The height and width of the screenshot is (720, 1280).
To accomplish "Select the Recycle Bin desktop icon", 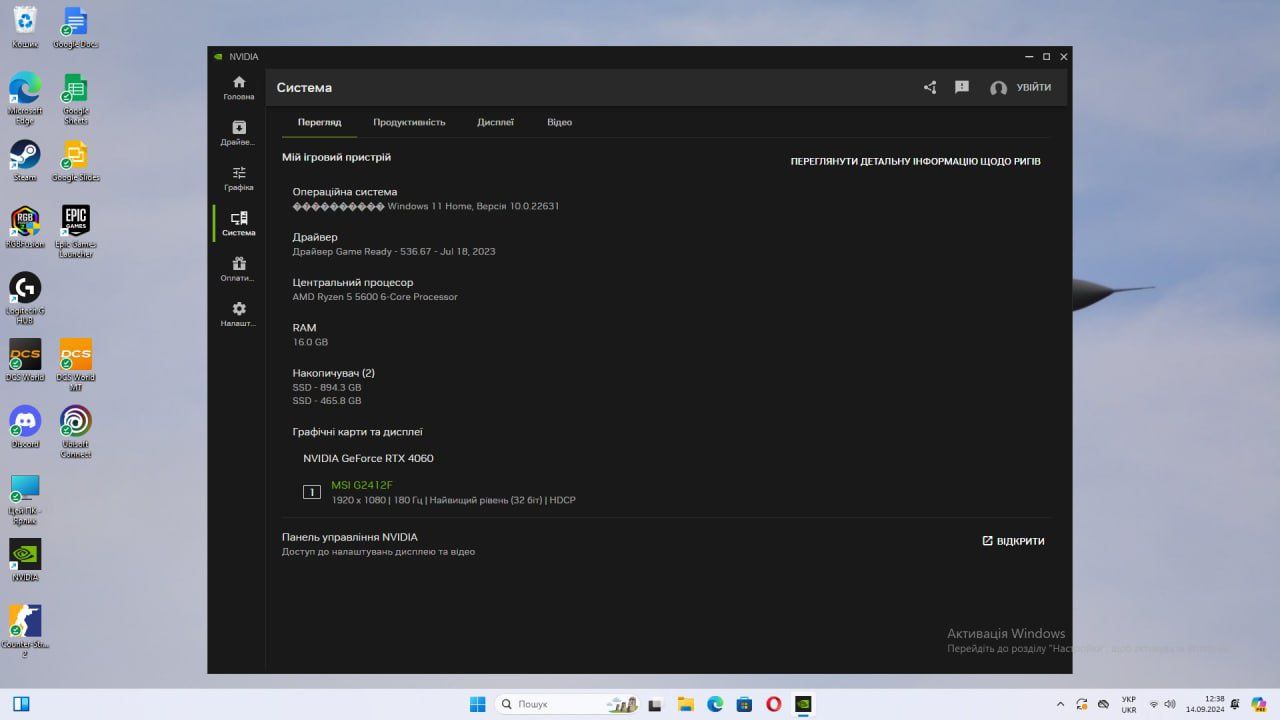I will 25,27.
